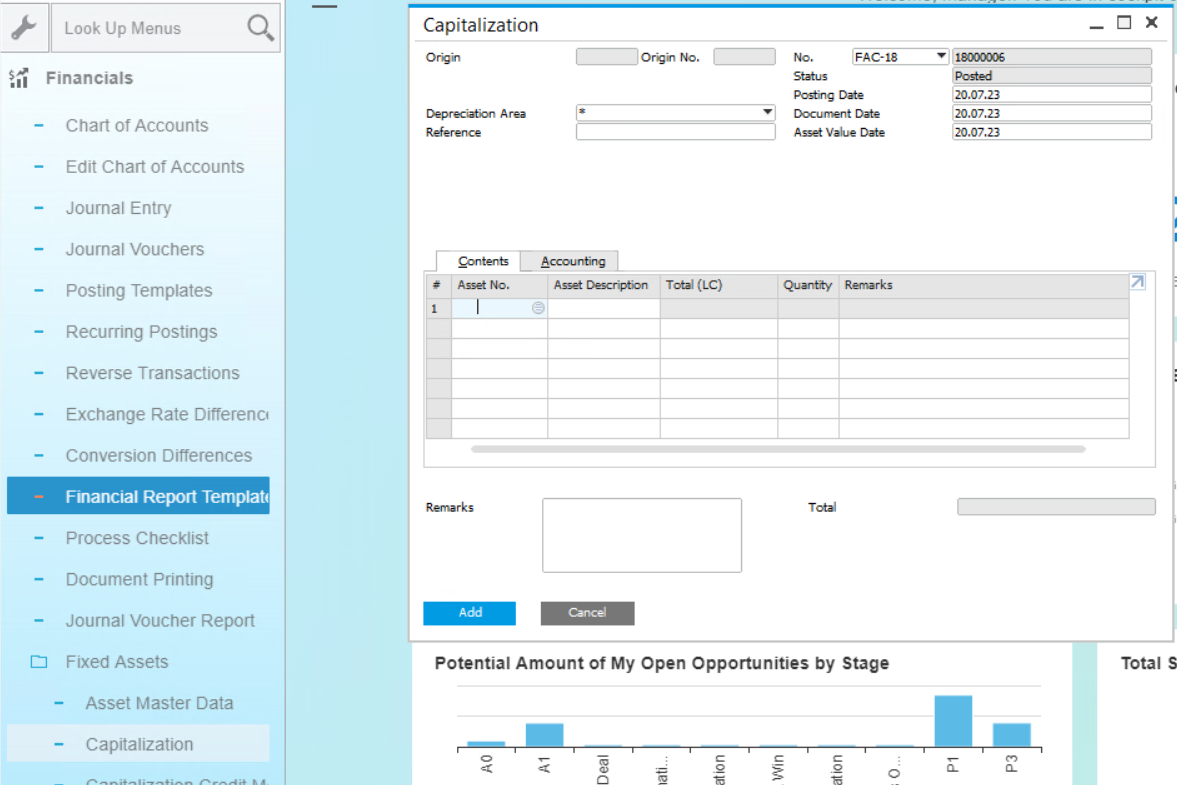1177x785 pixels.
Task: Select Document Printing
Action: tap(139, 579)
